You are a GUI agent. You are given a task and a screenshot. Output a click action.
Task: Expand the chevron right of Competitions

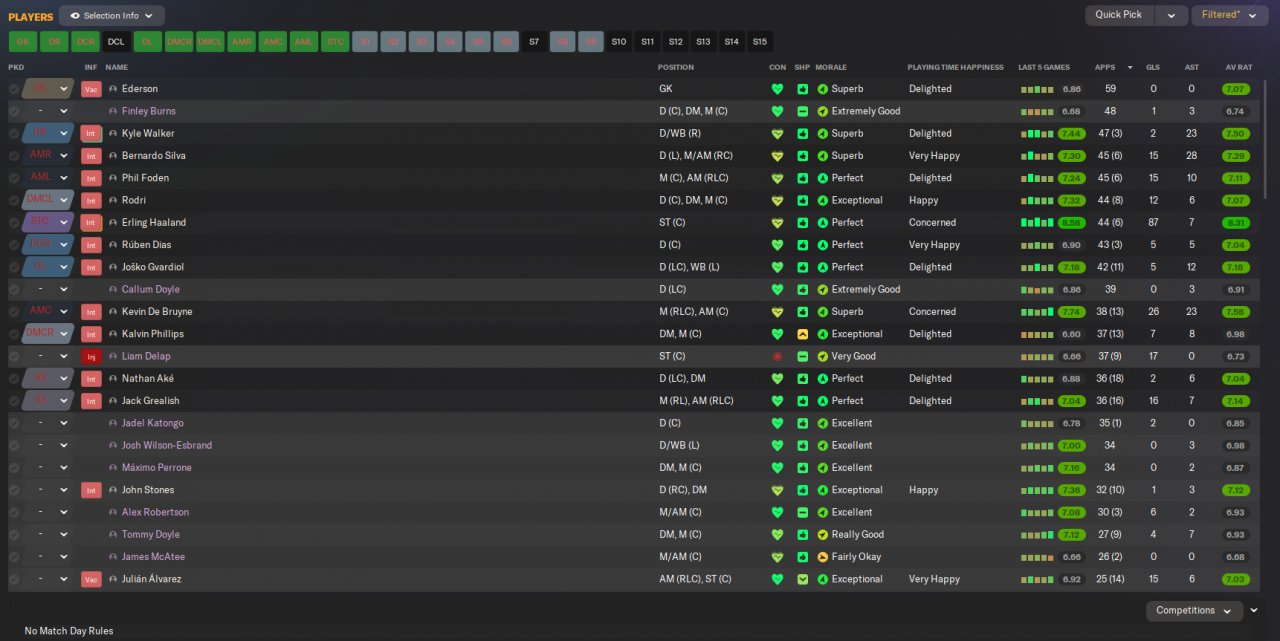coord(1254,610)
